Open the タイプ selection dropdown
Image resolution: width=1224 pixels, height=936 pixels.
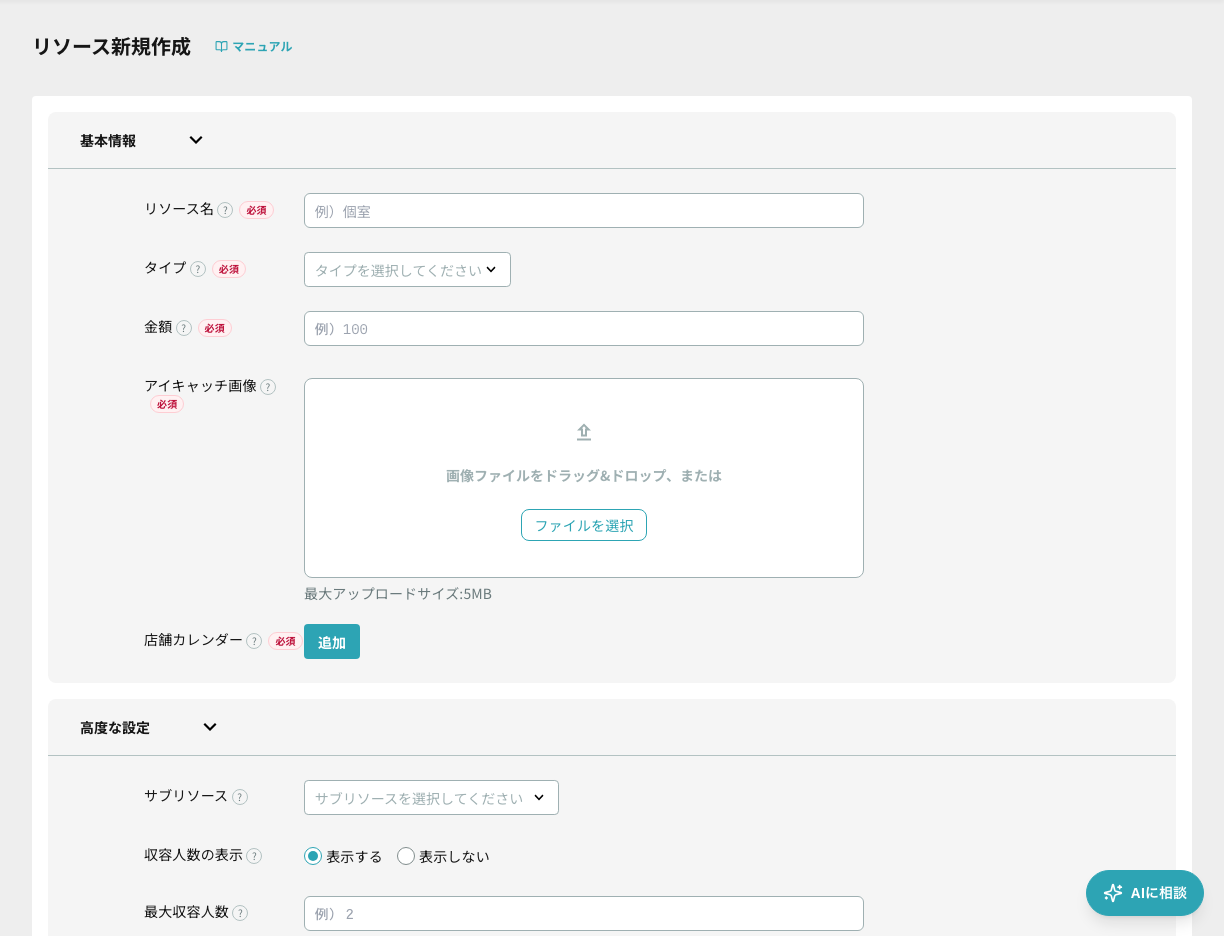(407, 270)
